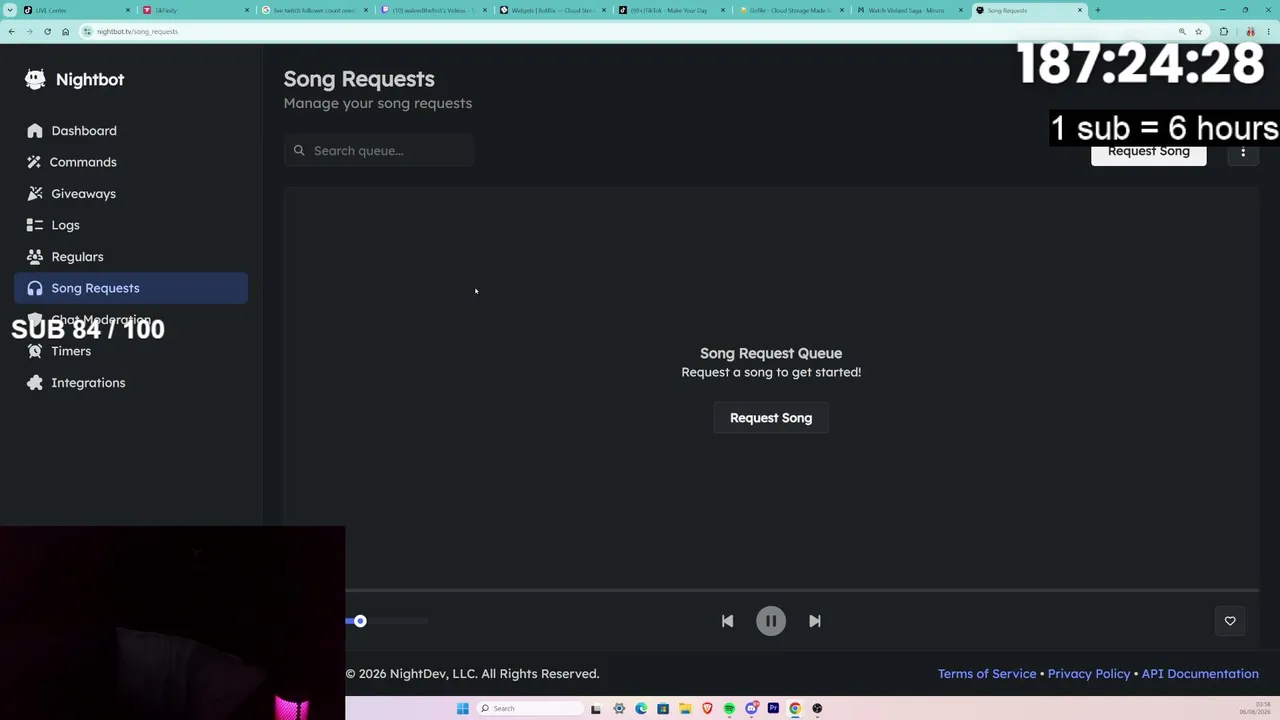Click the browser home button
The width and height of the screenshot is (1280, 720).
point(65,31)
